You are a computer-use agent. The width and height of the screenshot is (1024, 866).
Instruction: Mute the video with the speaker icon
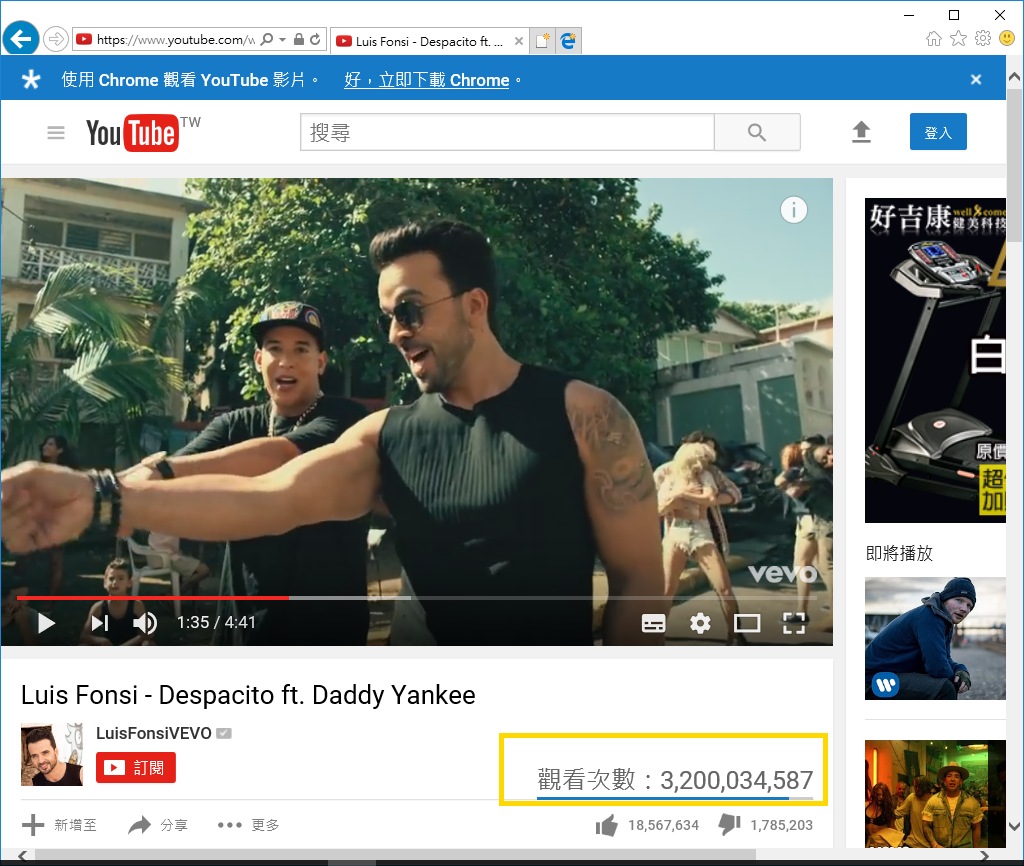coord(145,623)
